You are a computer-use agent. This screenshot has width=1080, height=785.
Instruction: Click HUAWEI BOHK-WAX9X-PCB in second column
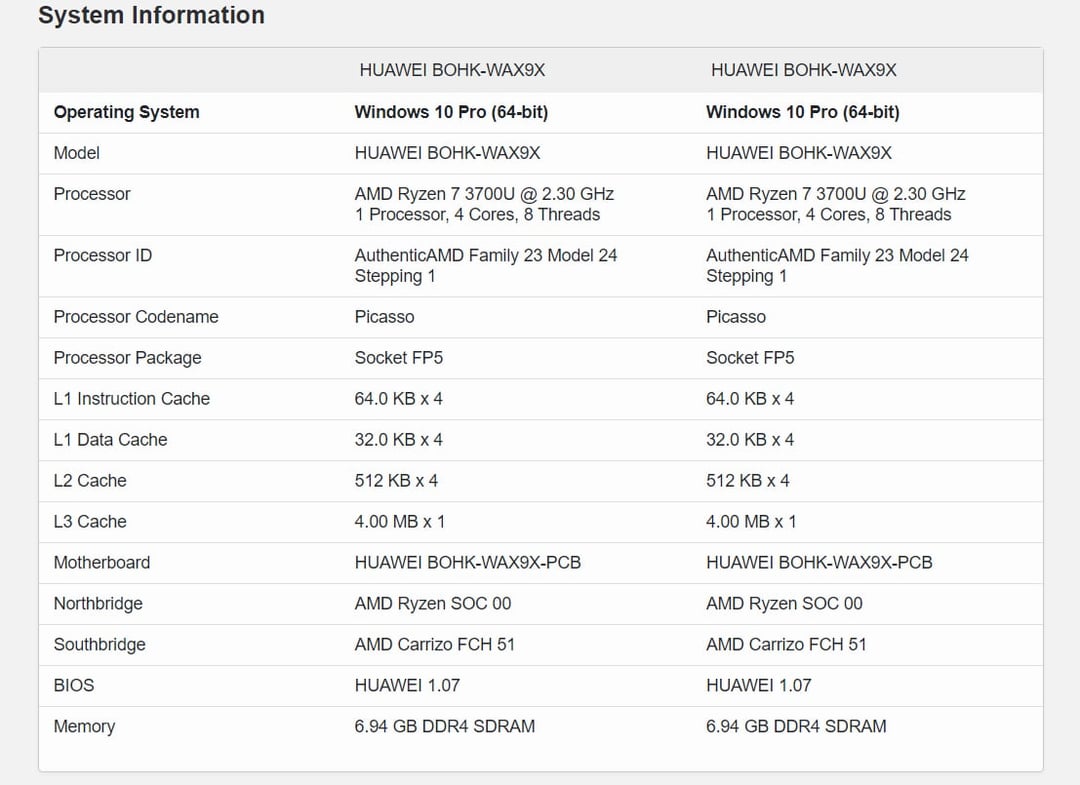click(x=820, y=563)
